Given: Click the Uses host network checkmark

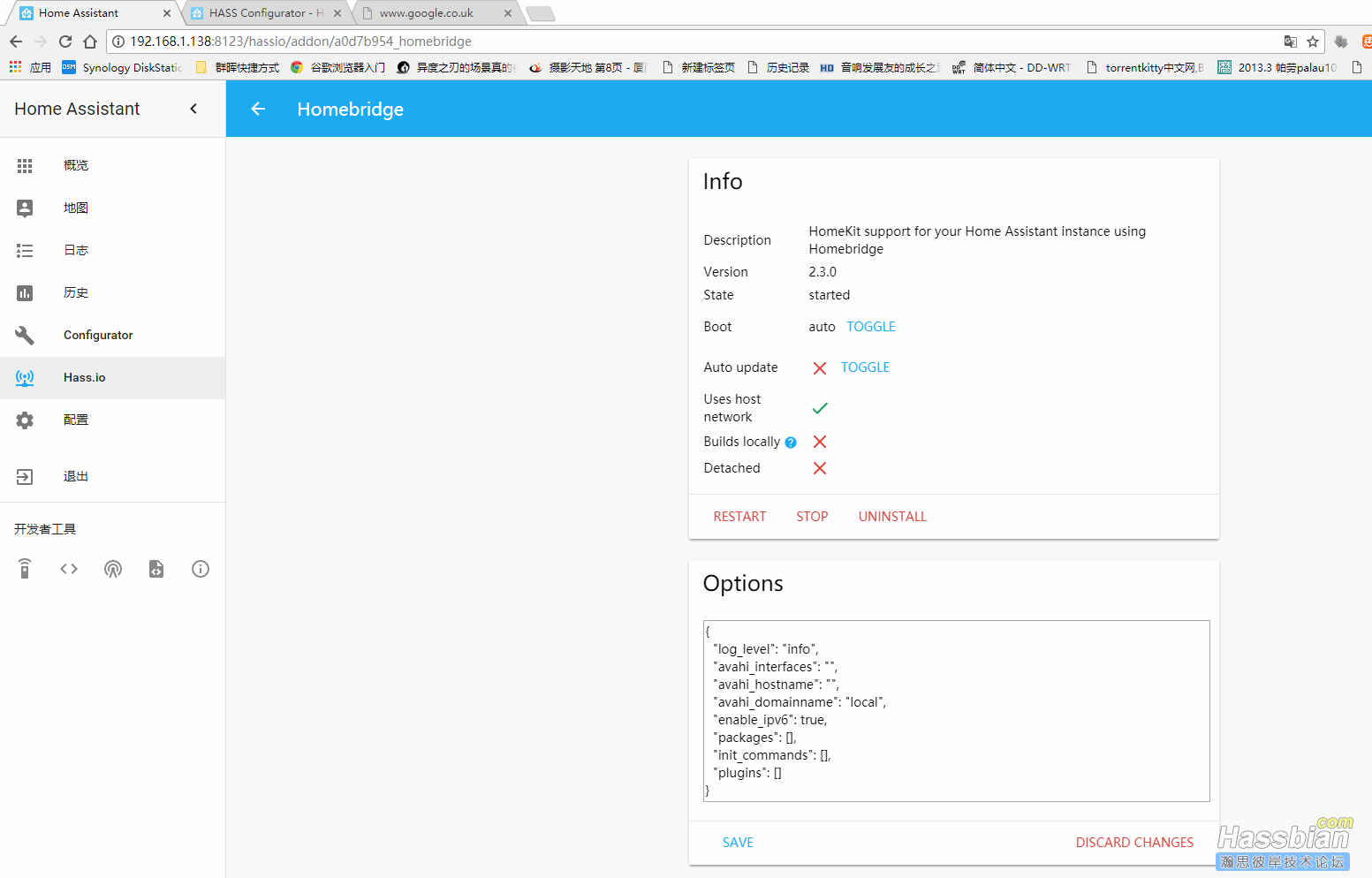Looking at the screenshot, I should click(x=820, y=408).
